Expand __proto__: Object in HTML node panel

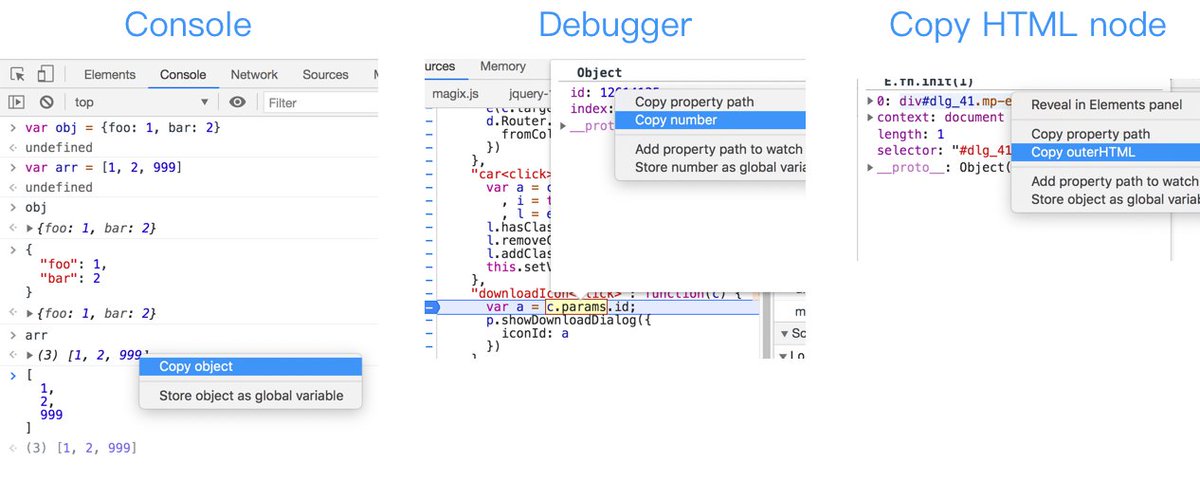[870, 167]
